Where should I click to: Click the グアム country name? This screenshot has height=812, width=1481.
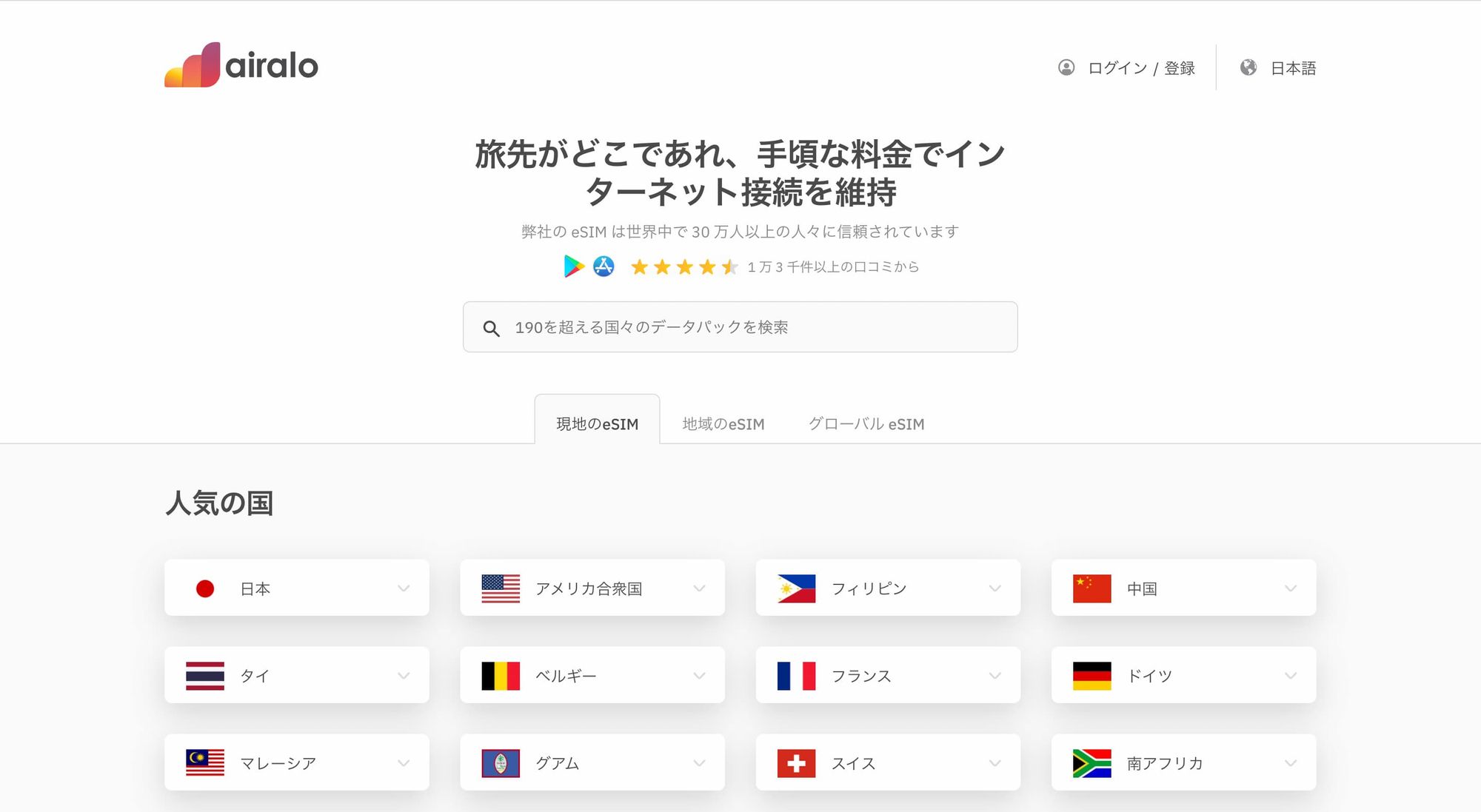(558, 764)
